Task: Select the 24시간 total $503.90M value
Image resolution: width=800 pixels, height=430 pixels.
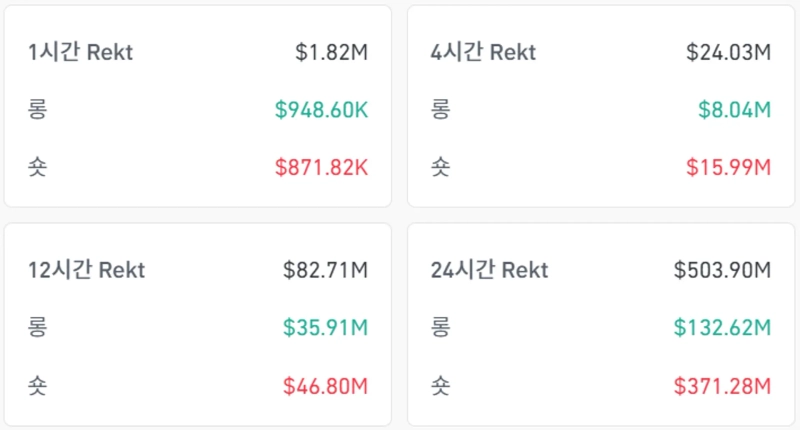Action: click(x=722, y=270)
